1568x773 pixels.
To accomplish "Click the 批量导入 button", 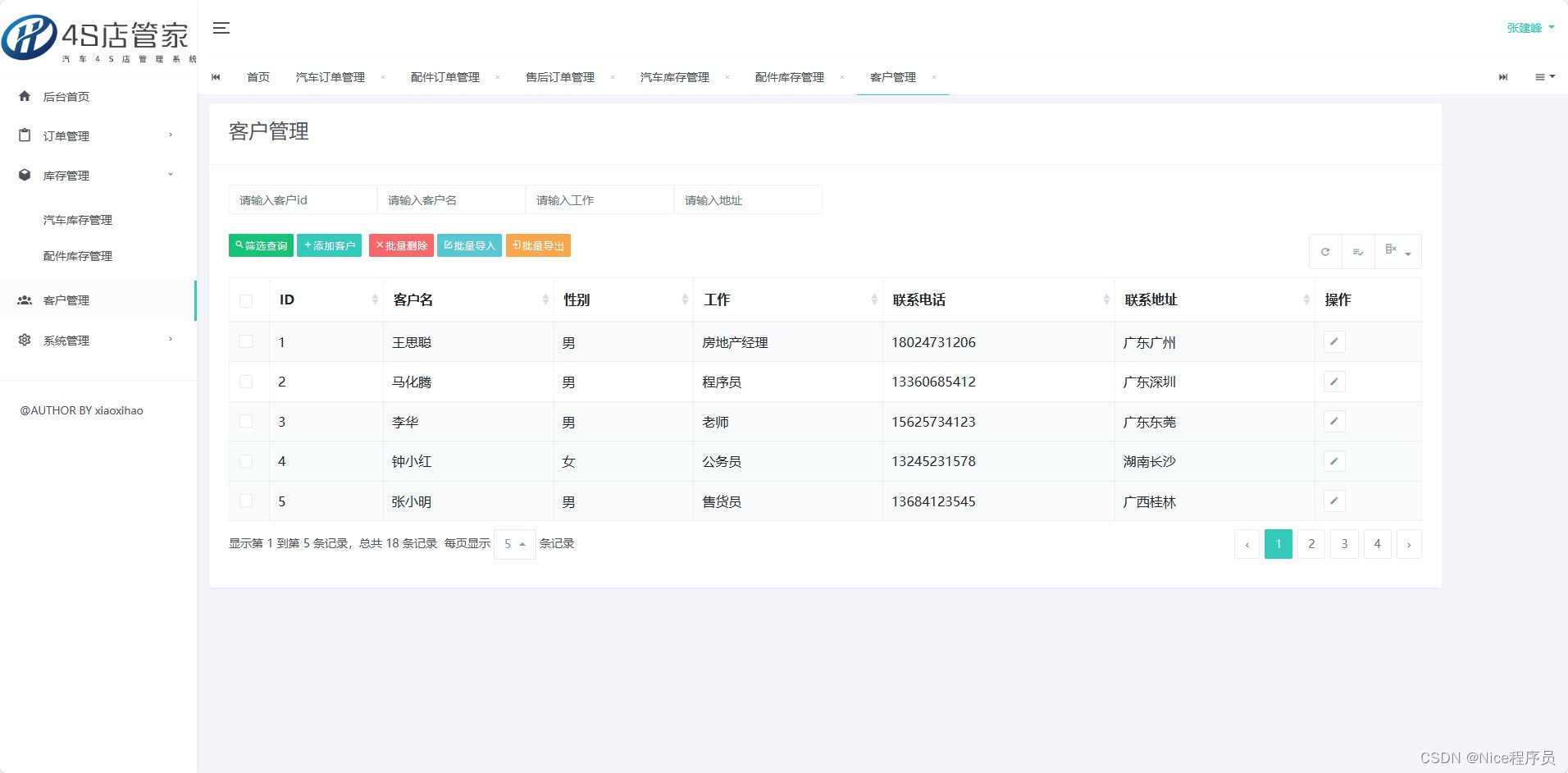I will (469, 245).
